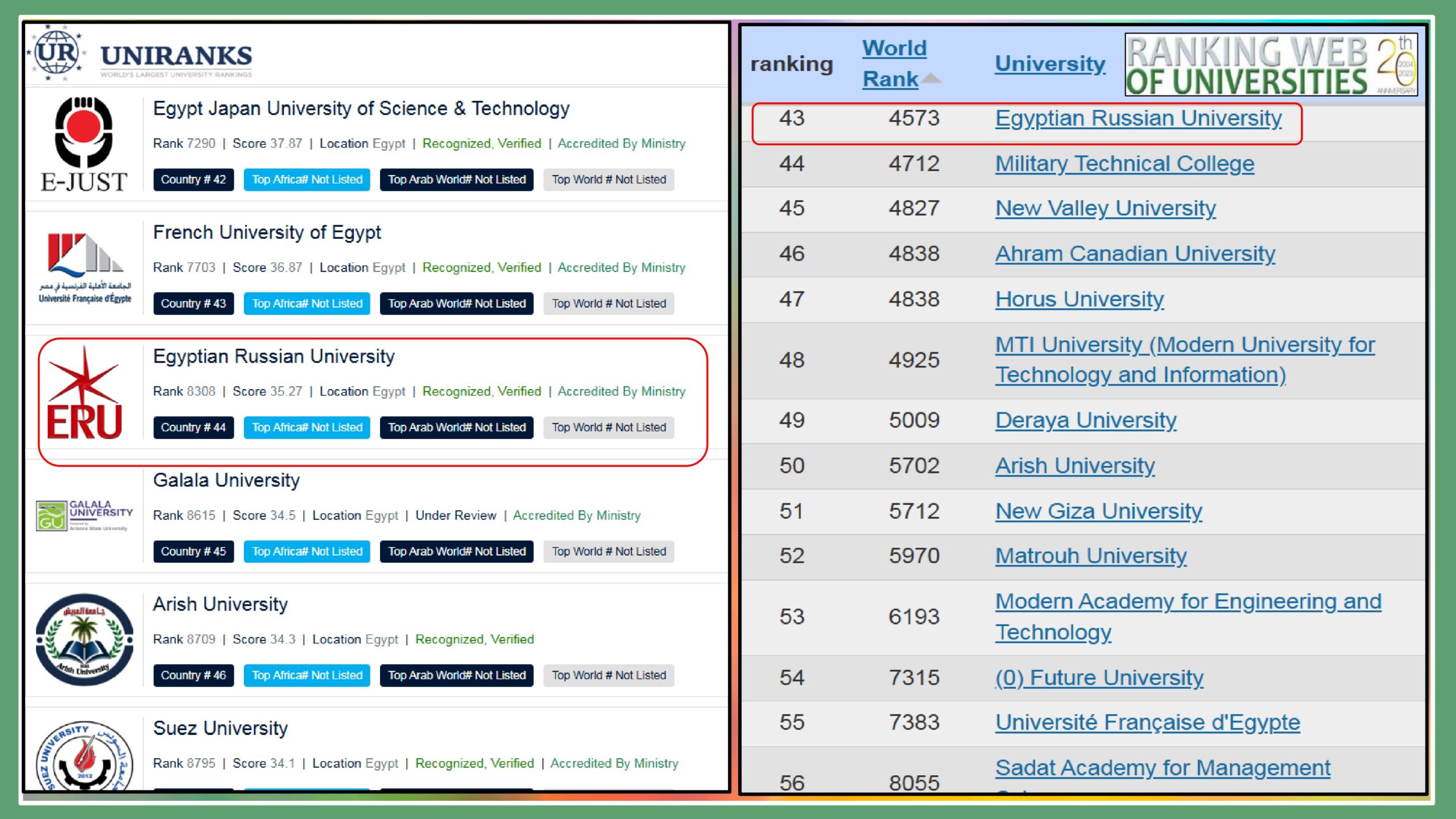The image size is (1456, 819).
Task: Open (0) Future University link
Action: [x=1099, y=678]
